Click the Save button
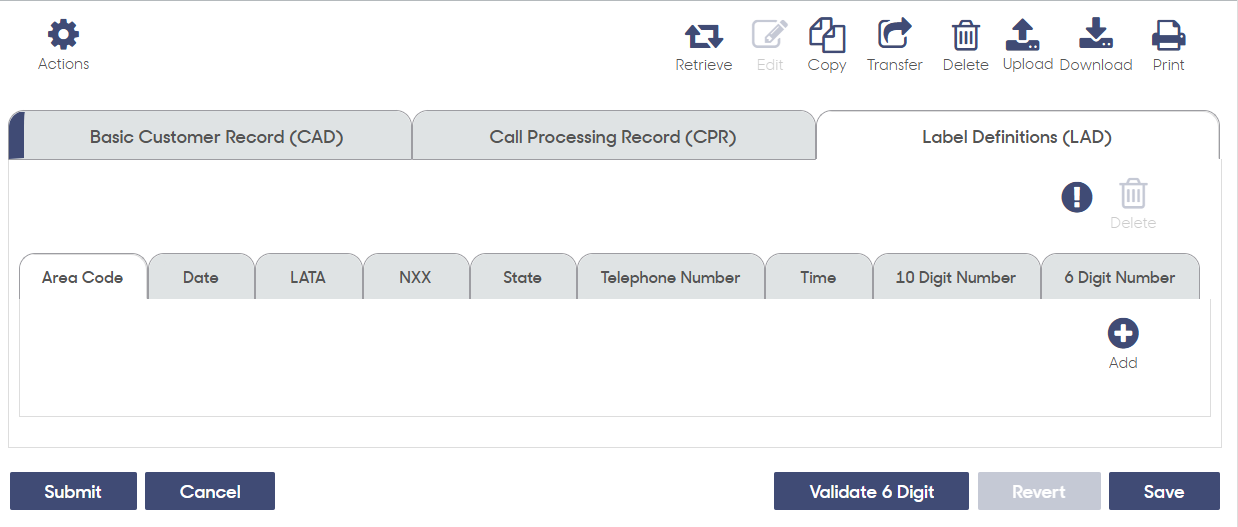This screenshot has width=1238, height=527. [1164, 491]
